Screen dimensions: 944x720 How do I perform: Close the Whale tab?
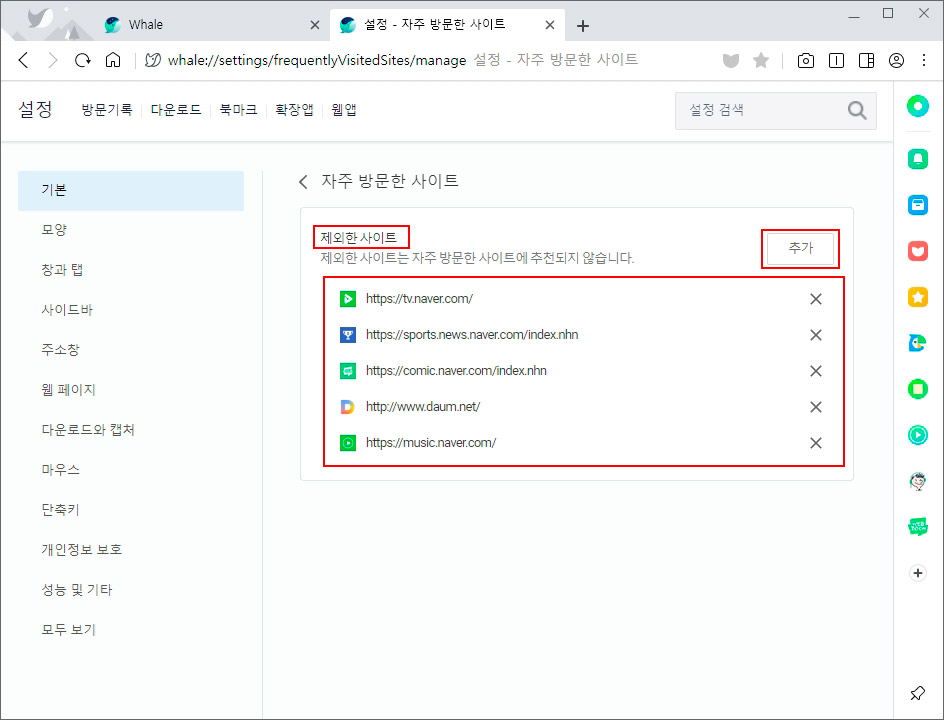tap(315, 25)
